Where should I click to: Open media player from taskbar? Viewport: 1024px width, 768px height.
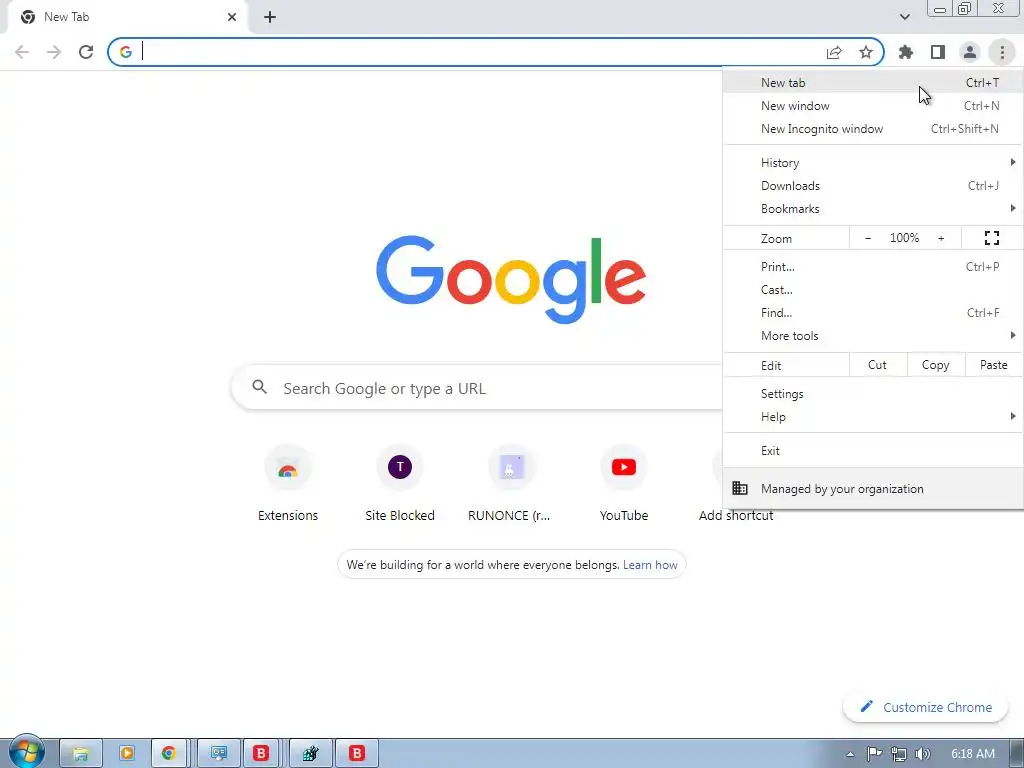127,754
